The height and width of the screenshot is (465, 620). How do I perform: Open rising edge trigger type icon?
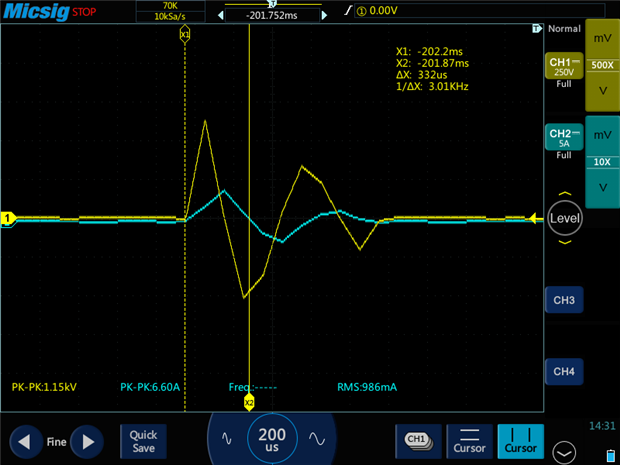[x=348, y=11]
